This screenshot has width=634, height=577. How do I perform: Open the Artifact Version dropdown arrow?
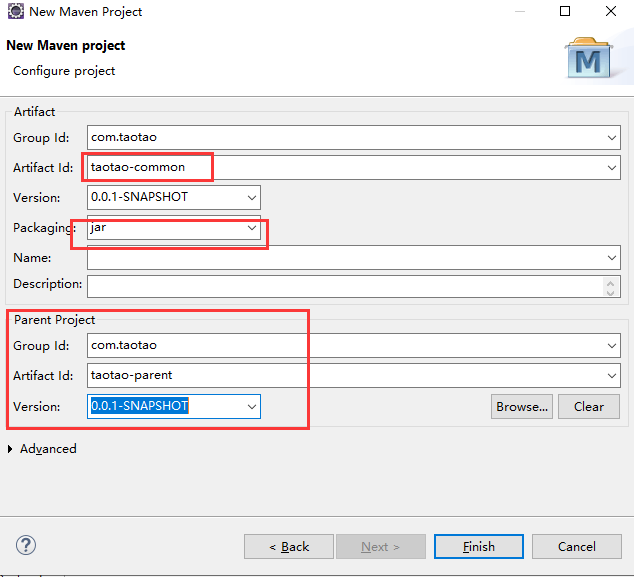(251, 197)
